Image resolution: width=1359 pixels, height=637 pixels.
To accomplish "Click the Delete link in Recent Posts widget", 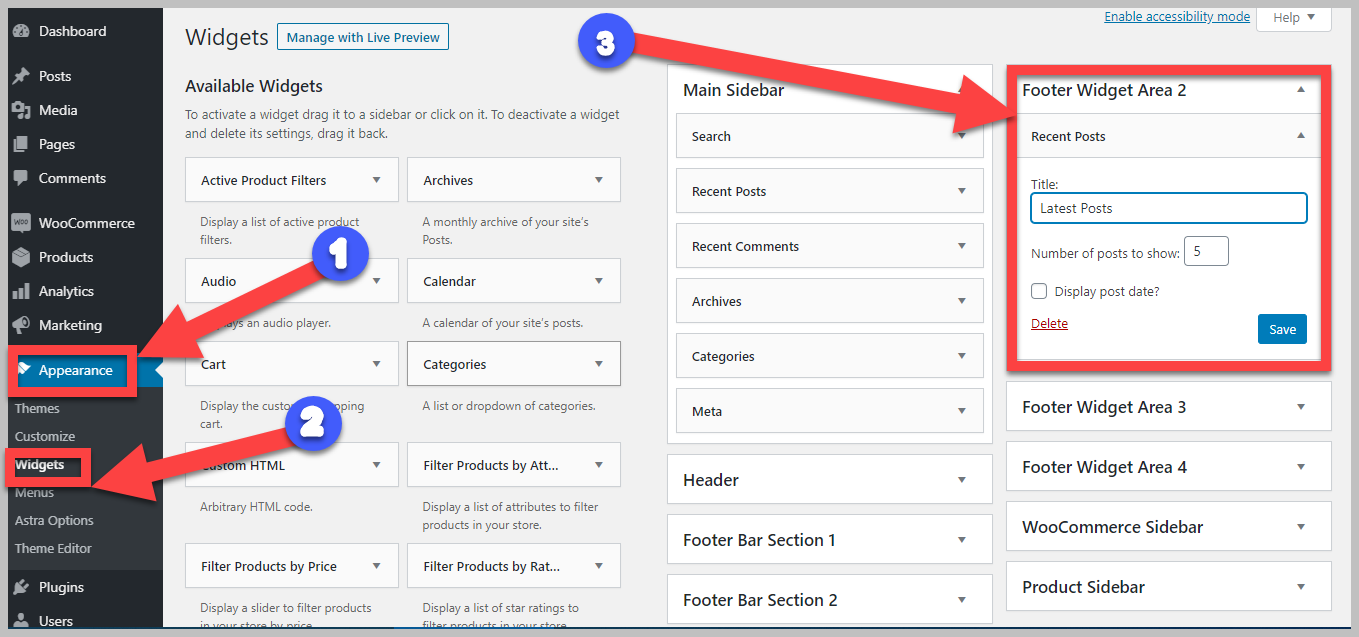I will coord(1049,323).
